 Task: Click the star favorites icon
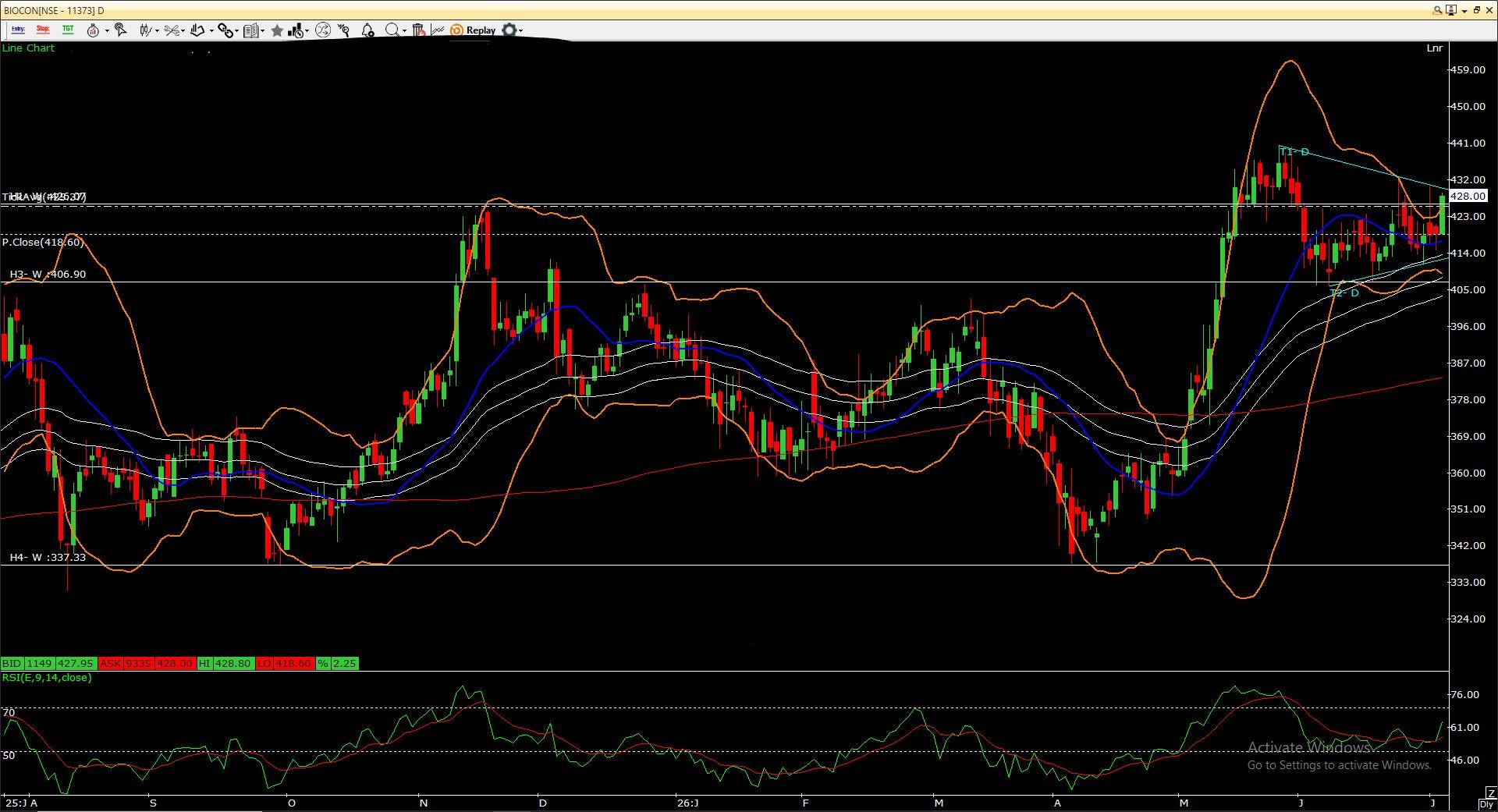coord(277,30)
